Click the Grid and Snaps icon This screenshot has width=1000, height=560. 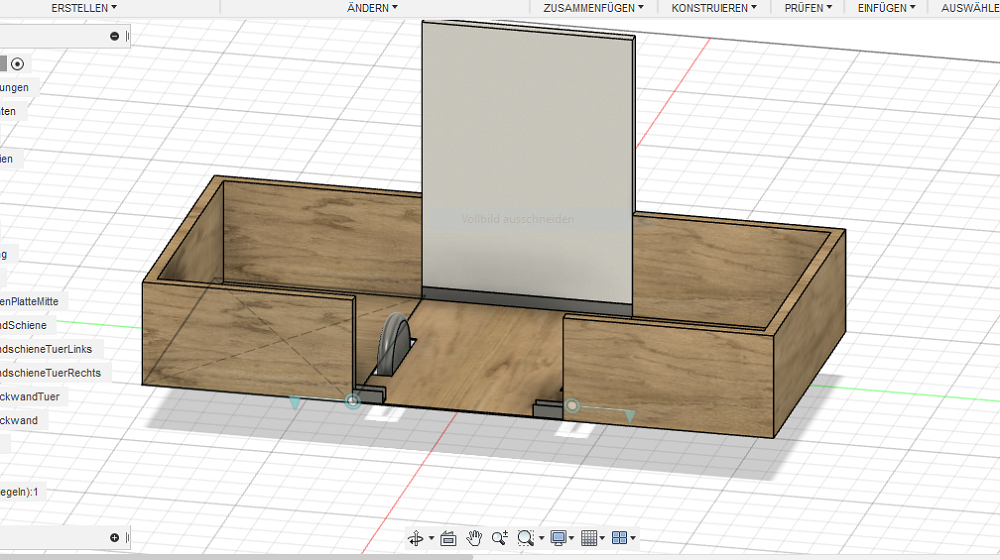tap(588, 538)
